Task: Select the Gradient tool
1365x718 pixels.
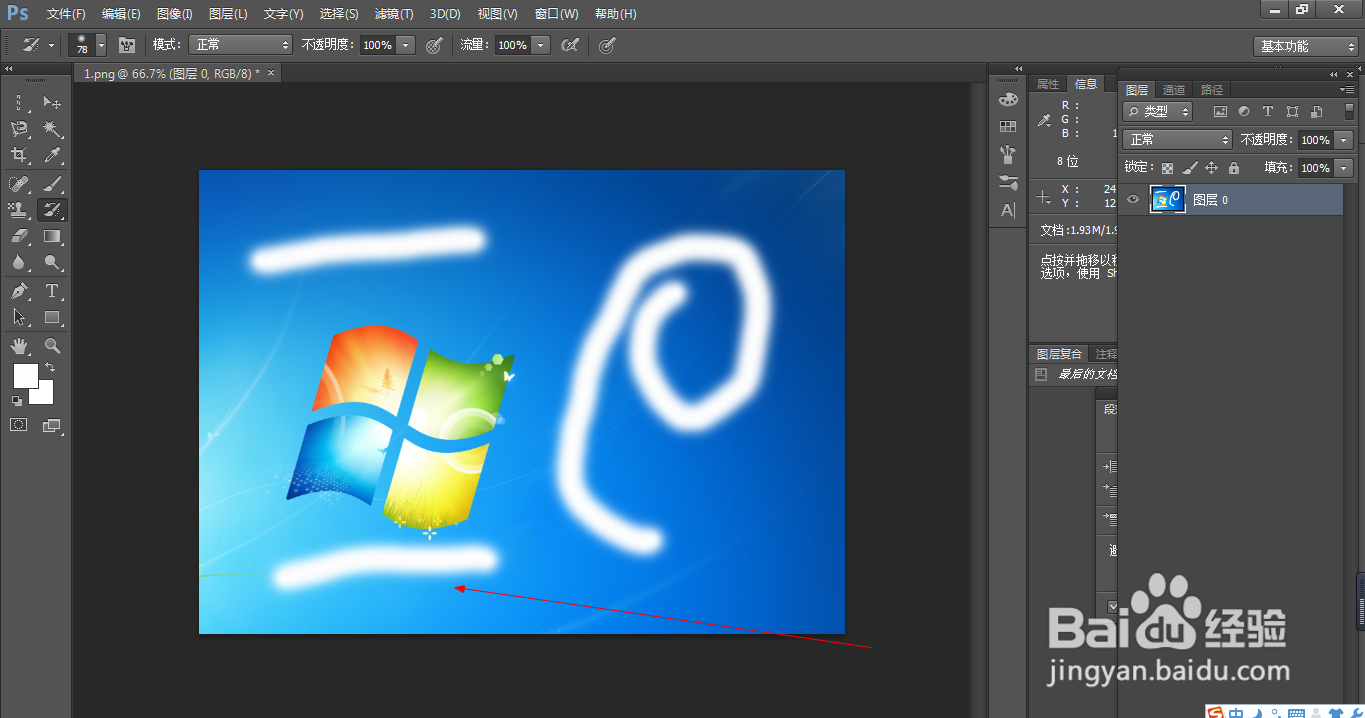Action: 52,236
